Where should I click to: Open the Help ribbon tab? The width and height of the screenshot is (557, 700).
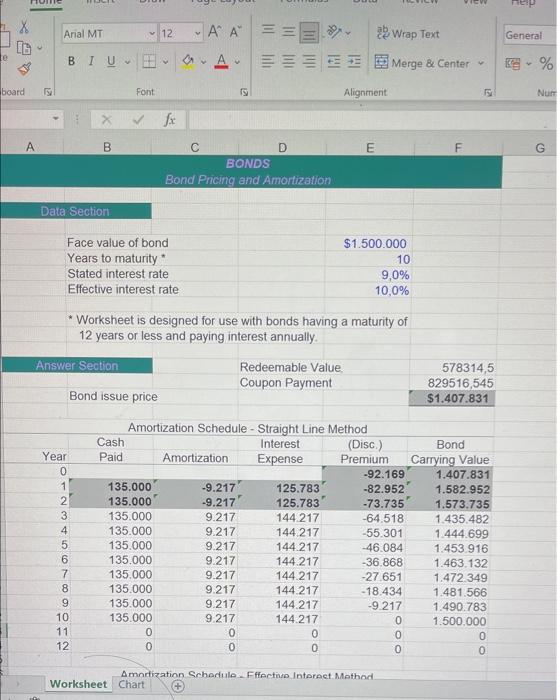(x=522, y=3)
